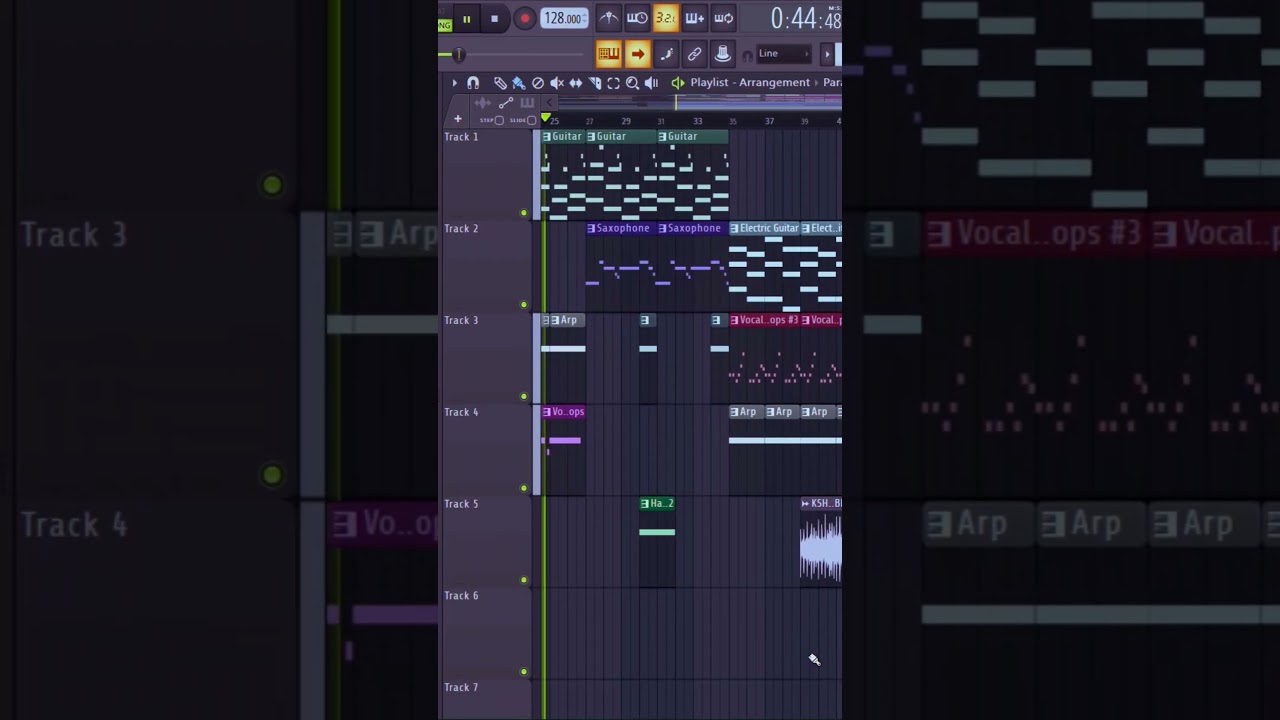
Task: Toggle loop recording icon
Action: pyautogui.click(x=724, y=18)
